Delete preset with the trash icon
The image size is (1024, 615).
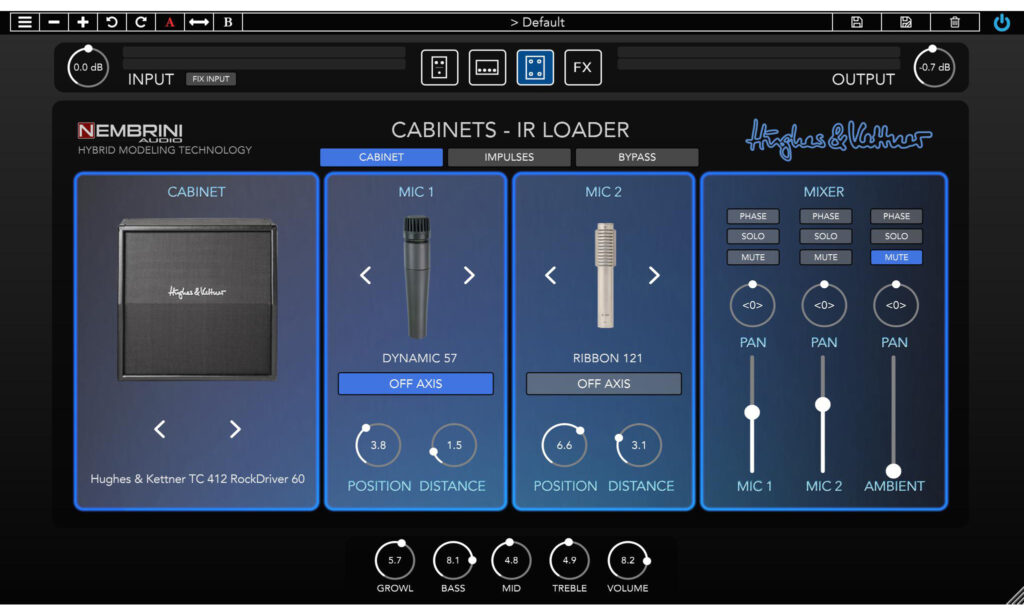(x=955, y=22)
